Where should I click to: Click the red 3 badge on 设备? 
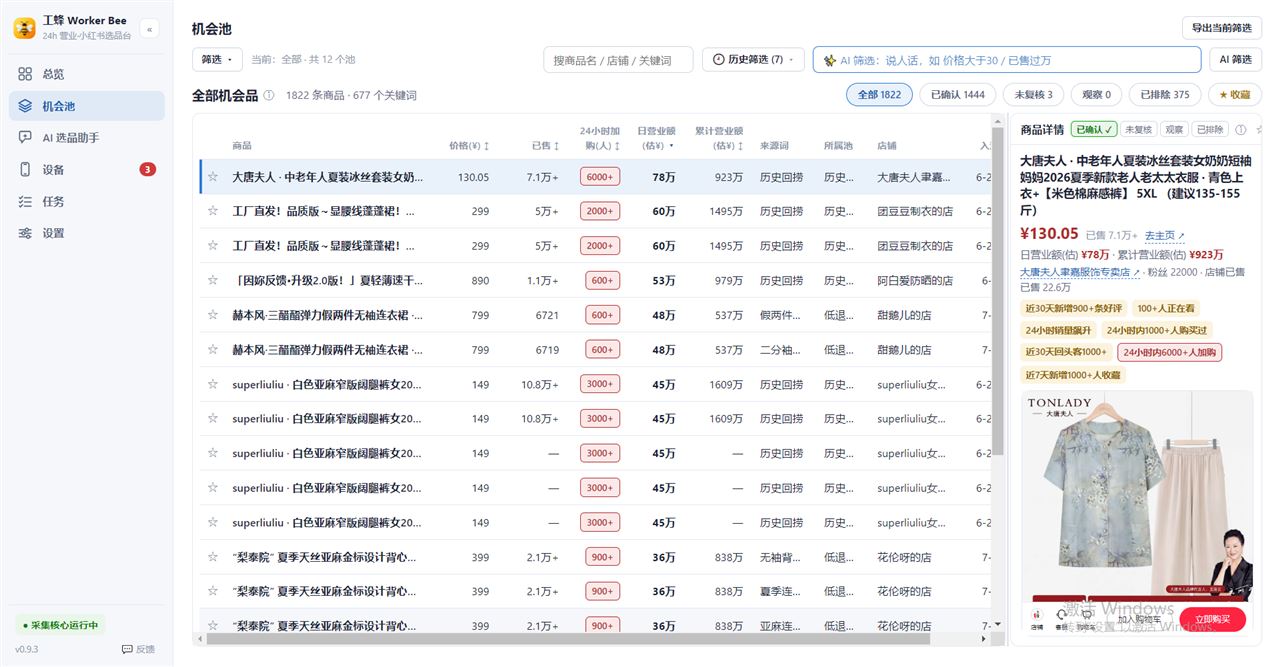(147, 169)
